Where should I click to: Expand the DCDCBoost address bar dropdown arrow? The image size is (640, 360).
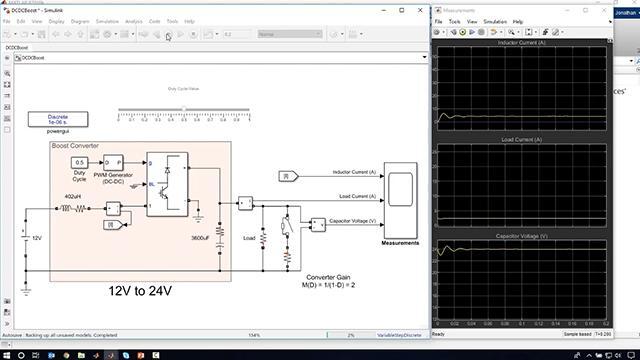424,58
